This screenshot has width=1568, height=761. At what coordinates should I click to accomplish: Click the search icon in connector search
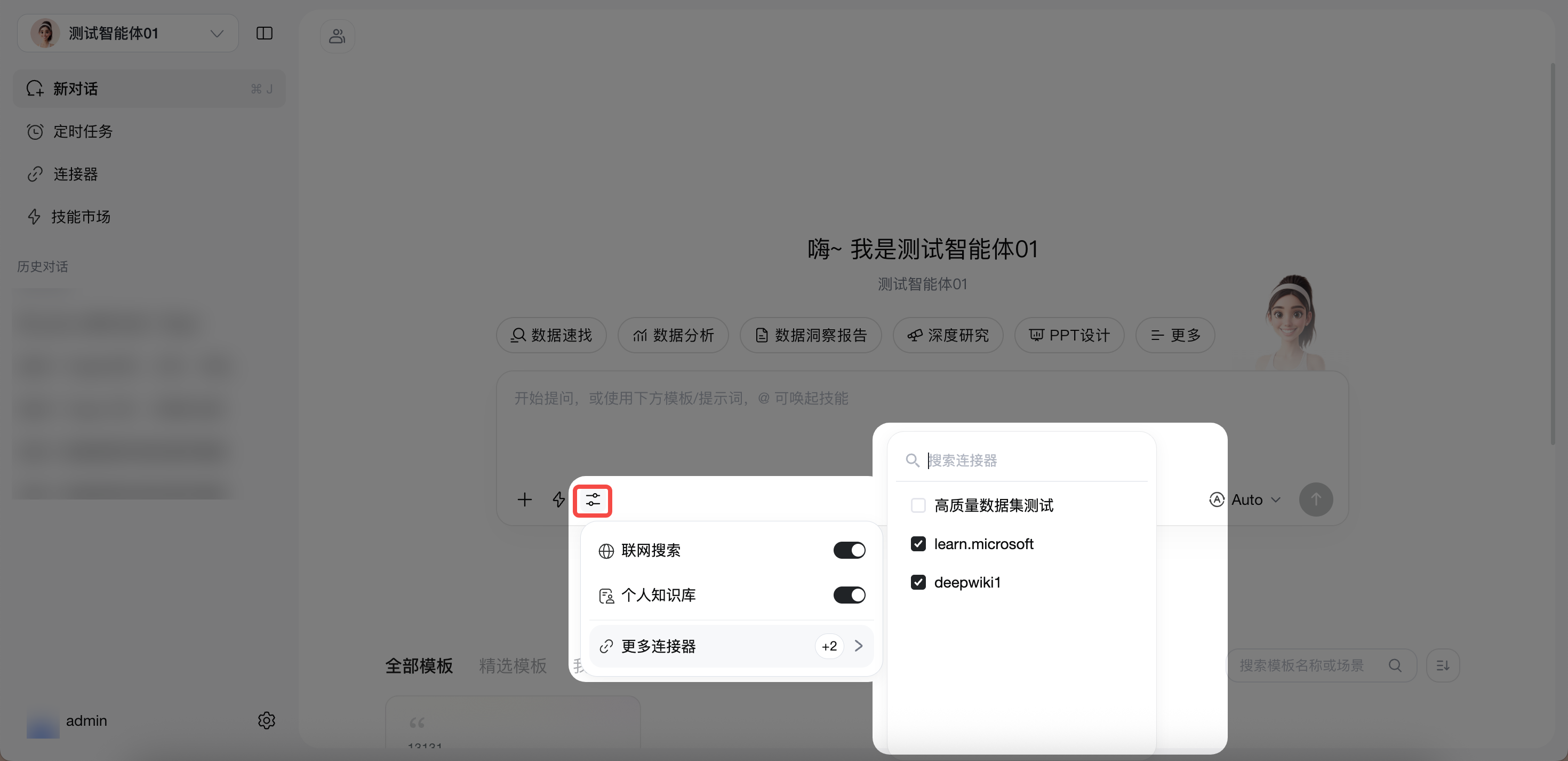tap(912, 460)
